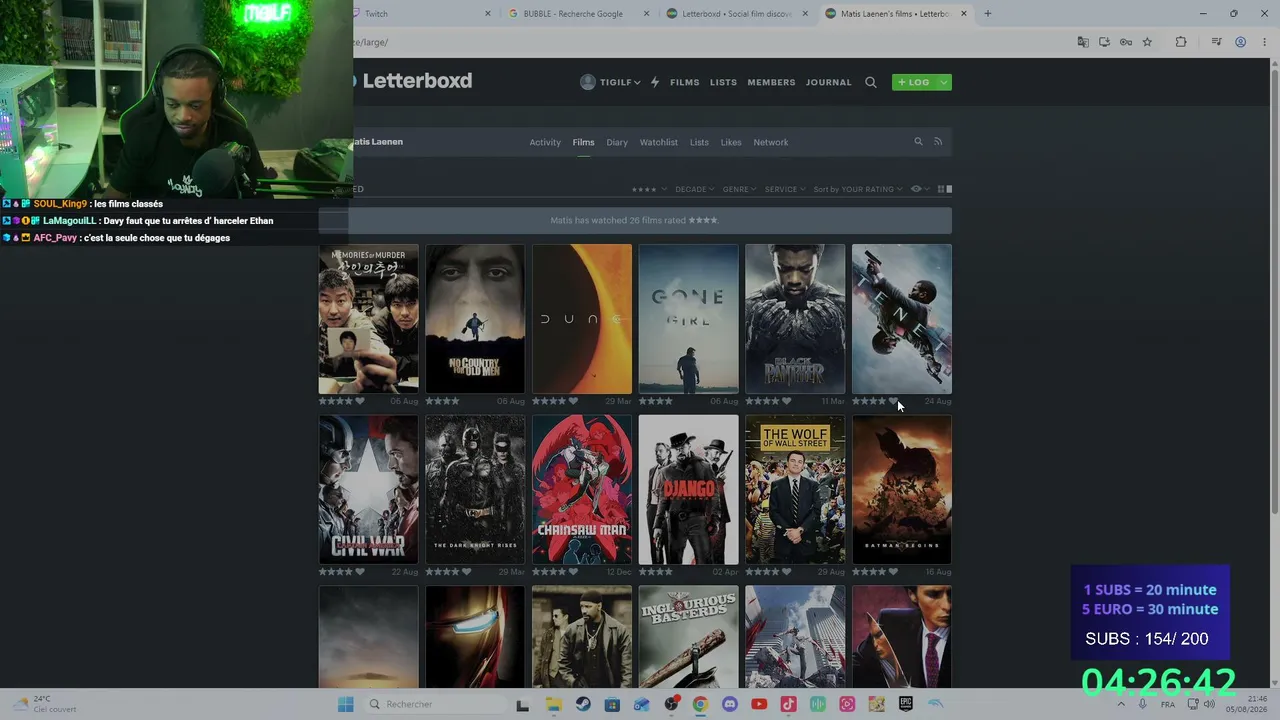Open the Chrome profile icon
This screenshot has width=1280, height=720.
1240,42
